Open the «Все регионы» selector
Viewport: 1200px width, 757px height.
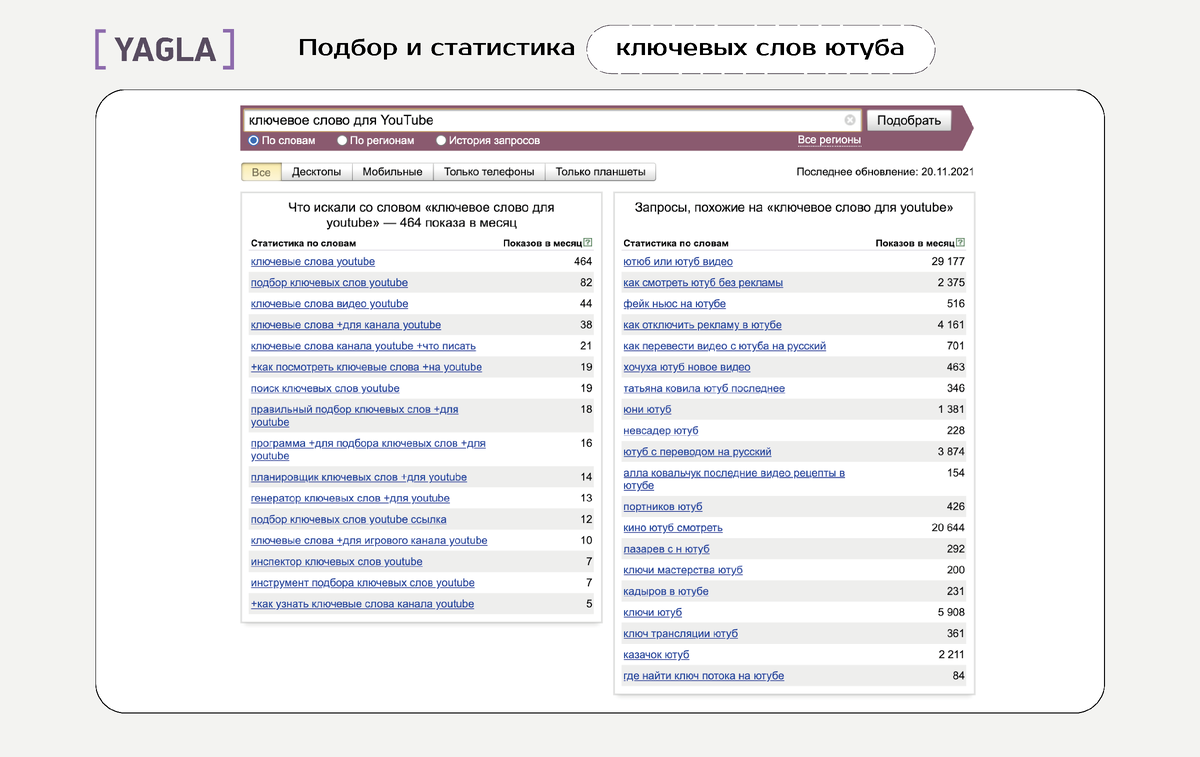tap(830, 139)
